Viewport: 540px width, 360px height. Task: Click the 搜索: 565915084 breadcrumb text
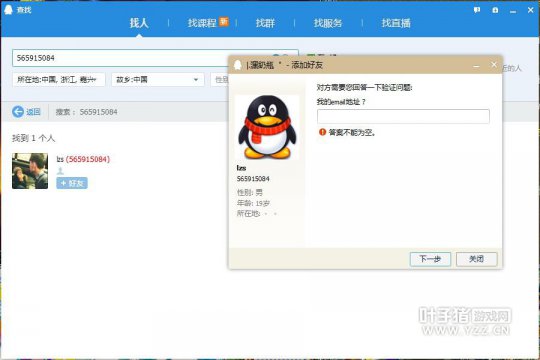[86, 112]
